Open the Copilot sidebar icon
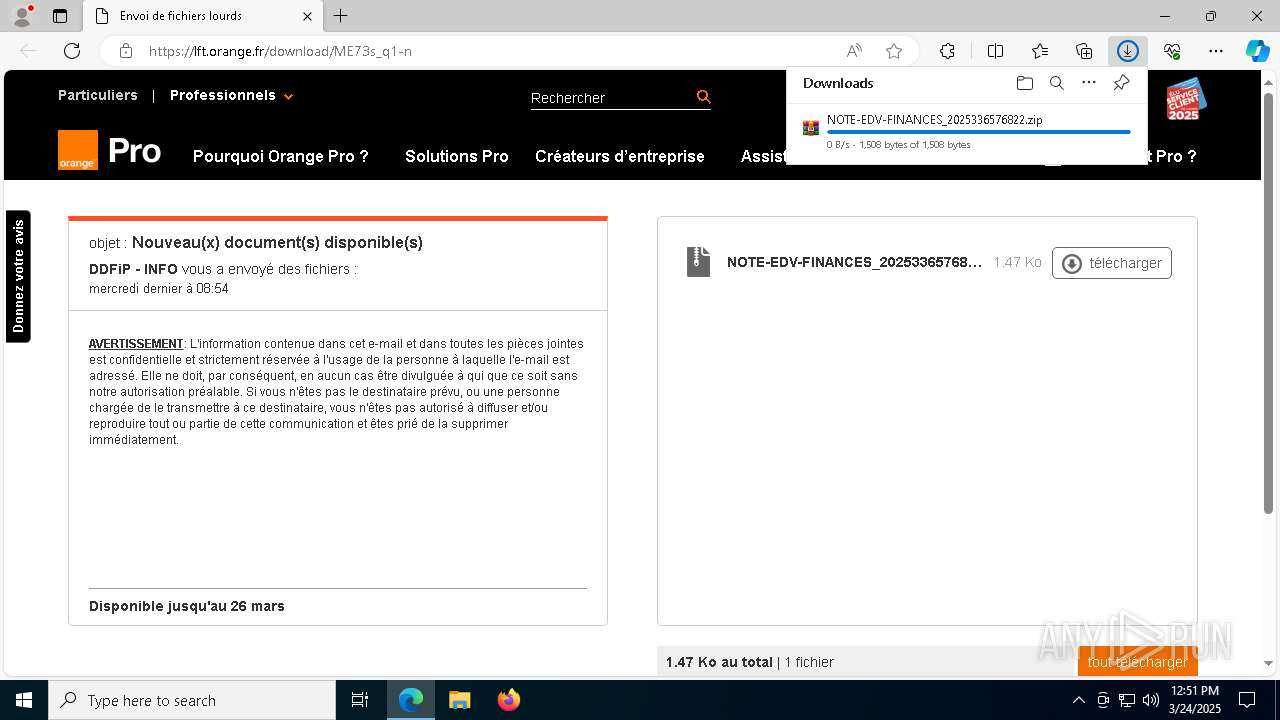 tap(1257, 51)
